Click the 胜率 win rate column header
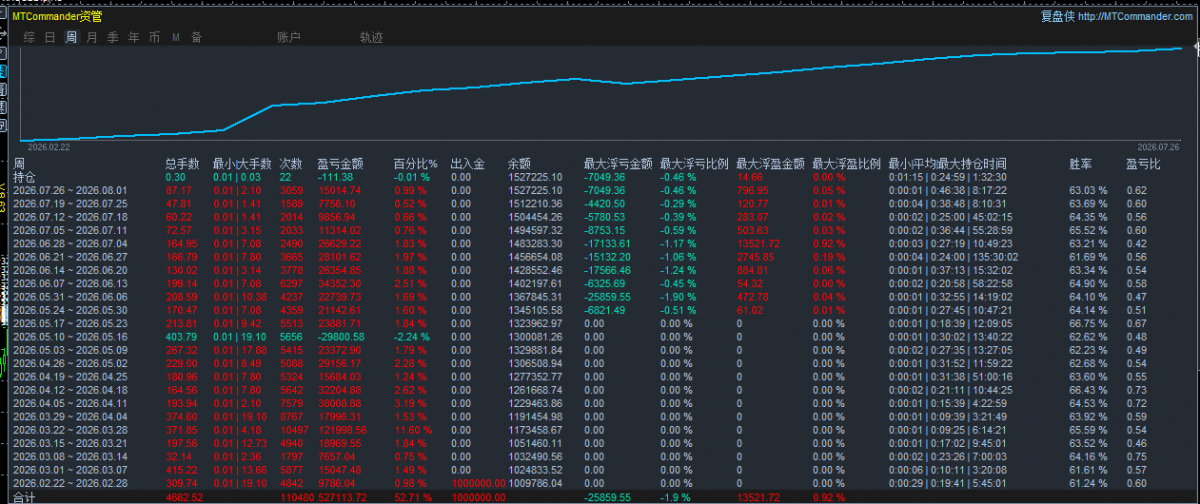The width and height of the screenshot is (1200, 504). tap(1081, 163)
